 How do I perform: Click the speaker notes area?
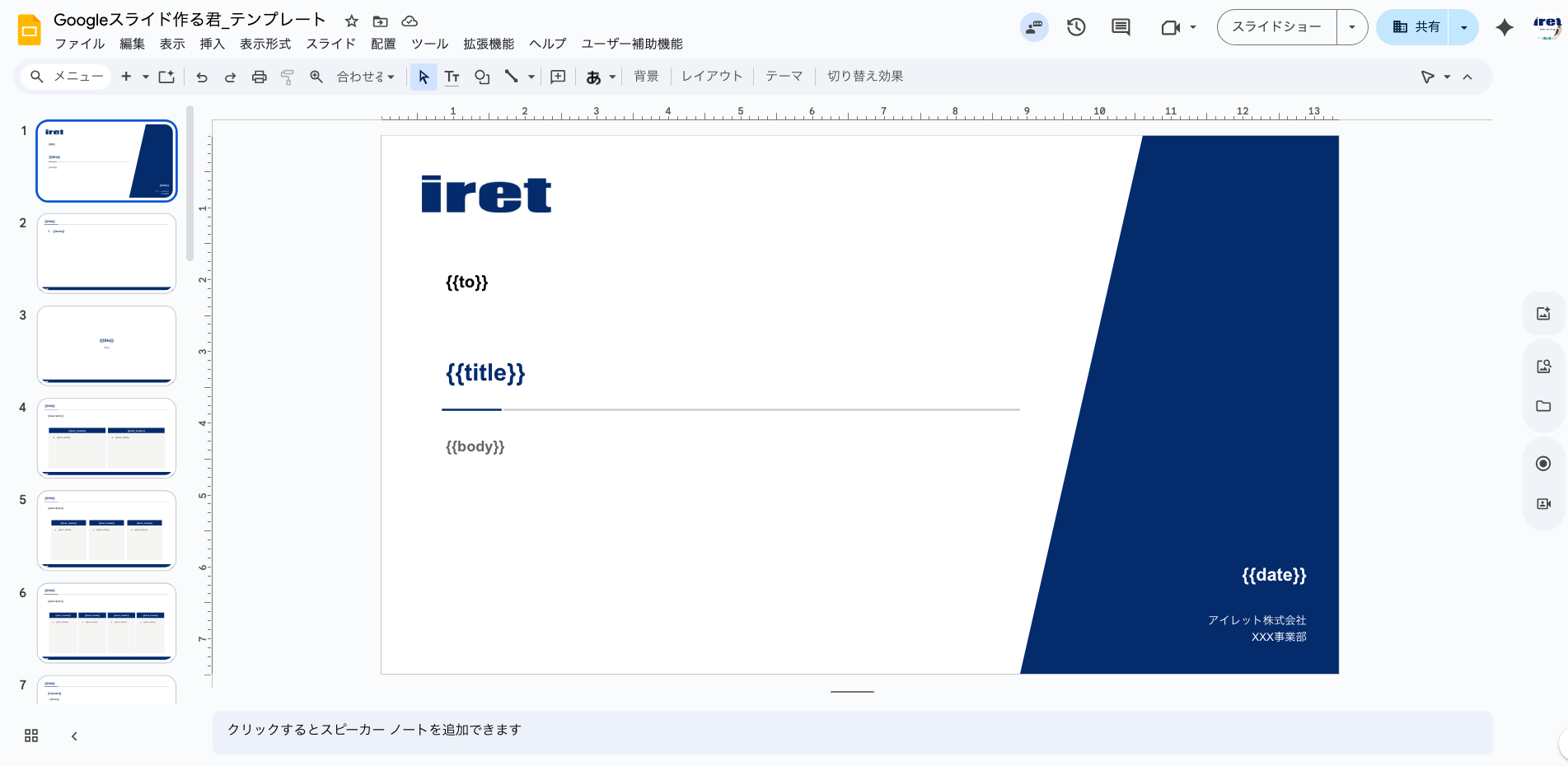tap(852, 732)
